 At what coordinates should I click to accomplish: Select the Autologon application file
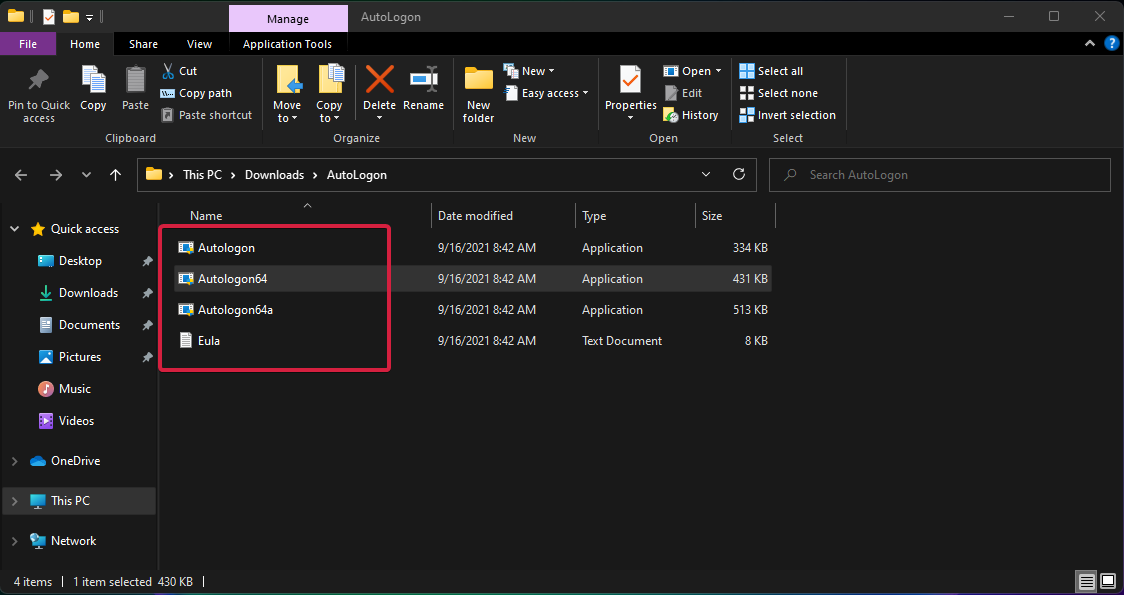(472, 248)
